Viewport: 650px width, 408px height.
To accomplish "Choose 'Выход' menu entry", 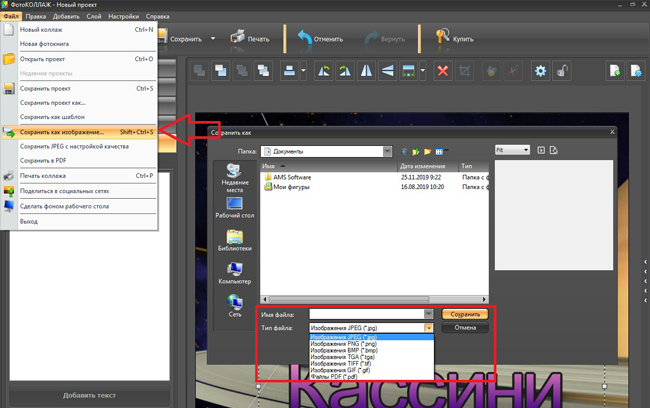I will (79, 221).
